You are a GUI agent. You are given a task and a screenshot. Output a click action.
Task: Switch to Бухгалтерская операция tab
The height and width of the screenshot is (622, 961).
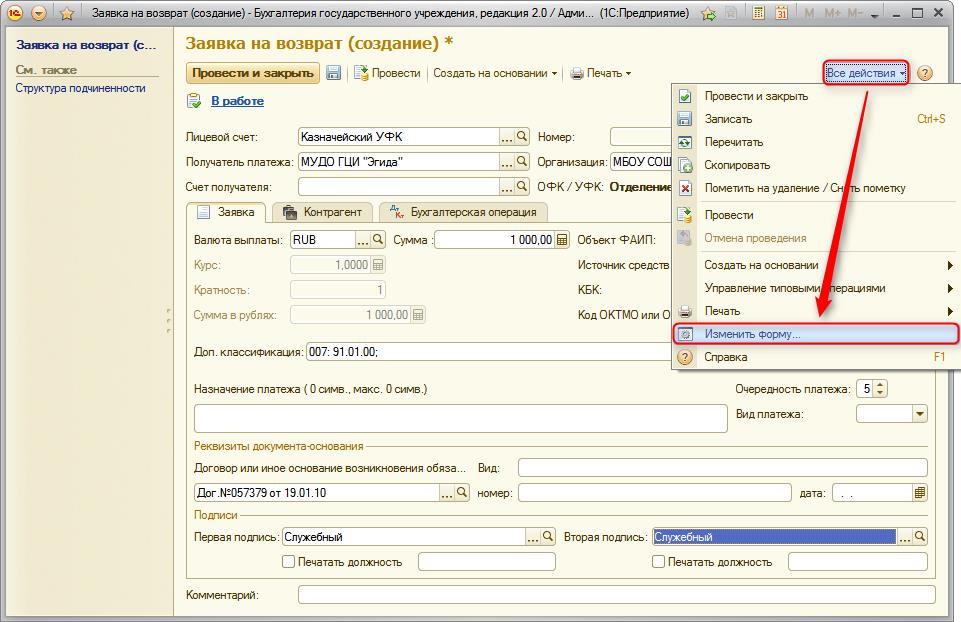pos(463,212)
